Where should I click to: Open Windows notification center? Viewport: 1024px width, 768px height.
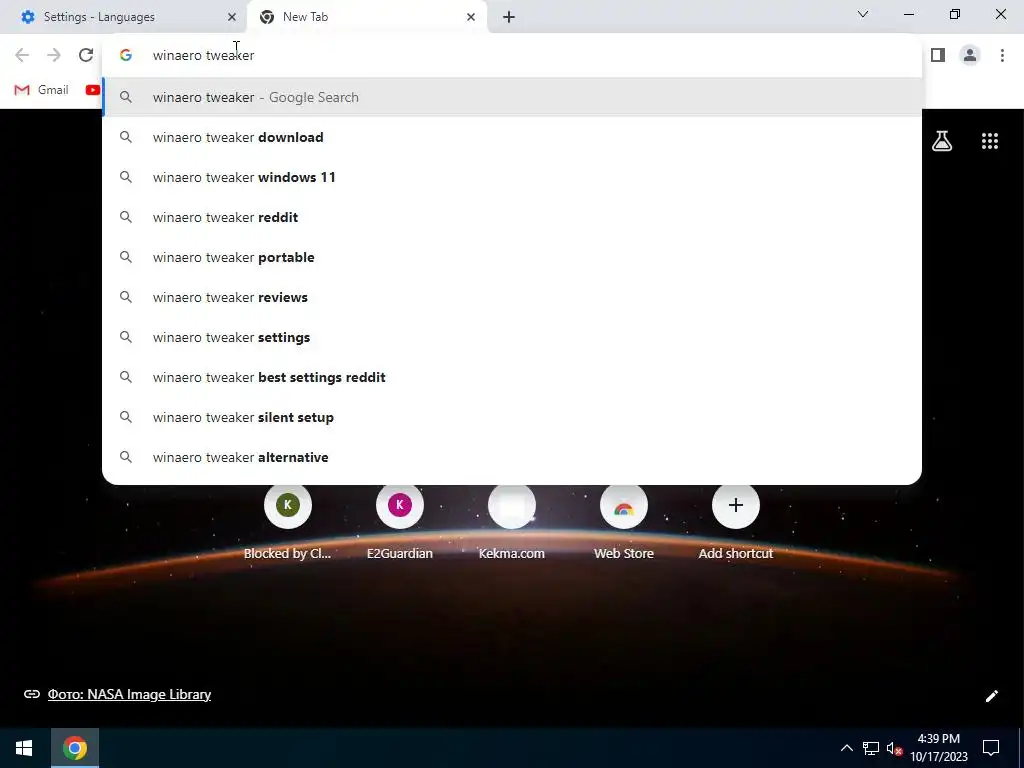coord(991,748)
